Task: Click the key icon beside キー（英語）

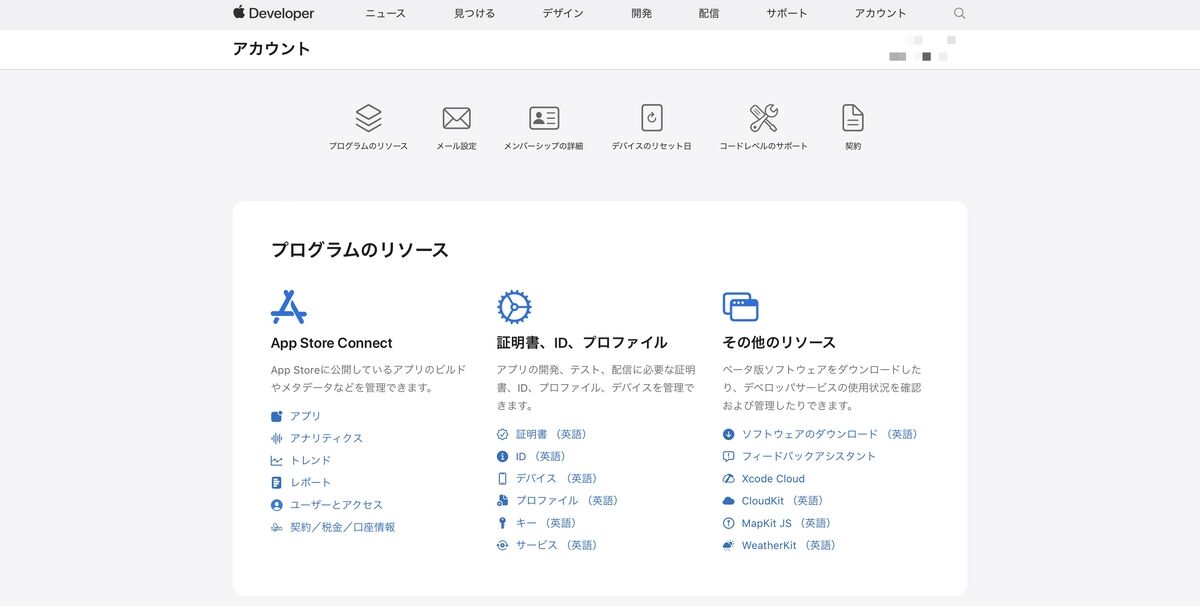Action: pos(503,523)
